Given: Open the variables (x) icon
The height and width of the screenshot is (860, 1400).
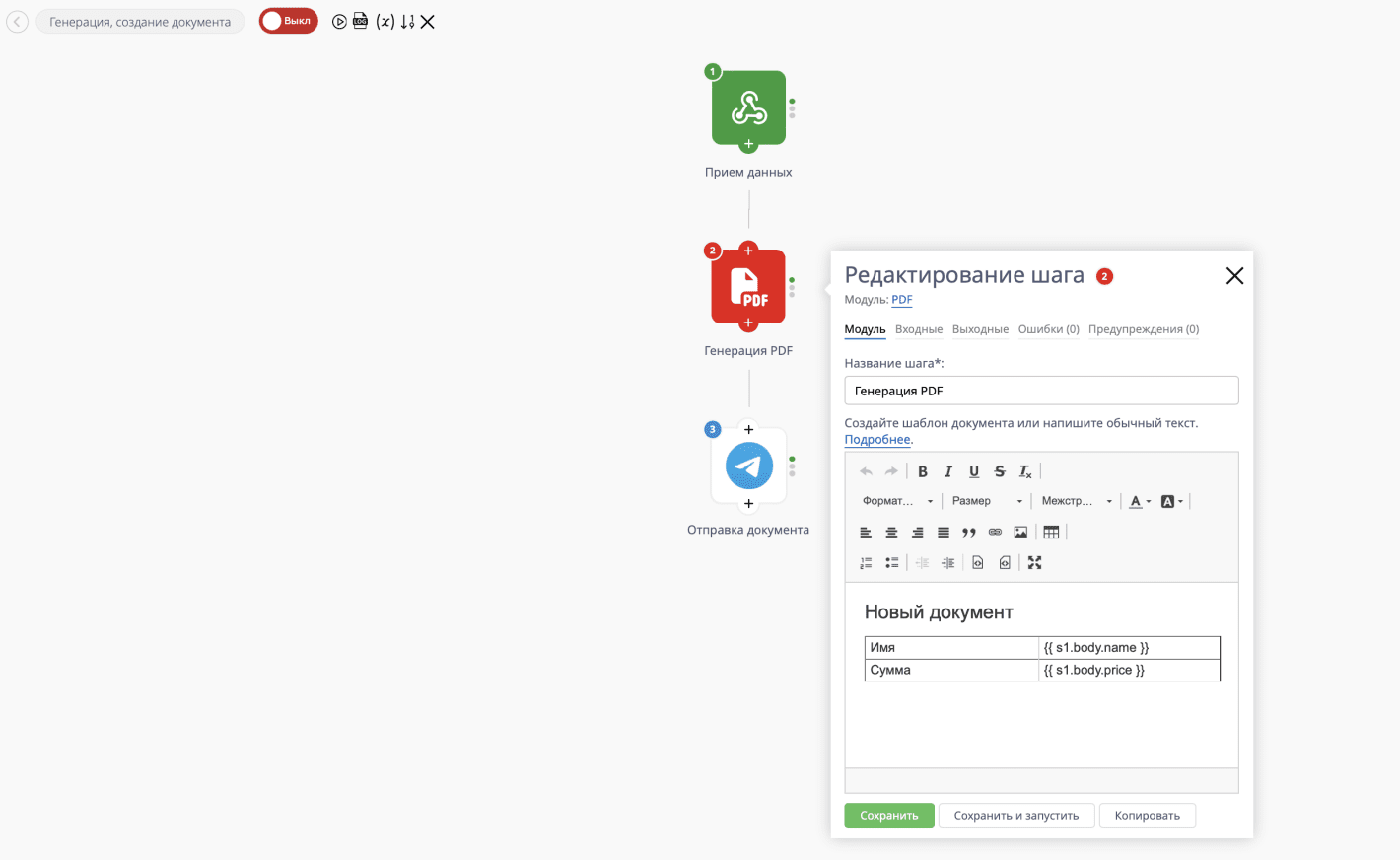Looking at the screenshot, I should [x=385, y=22].
